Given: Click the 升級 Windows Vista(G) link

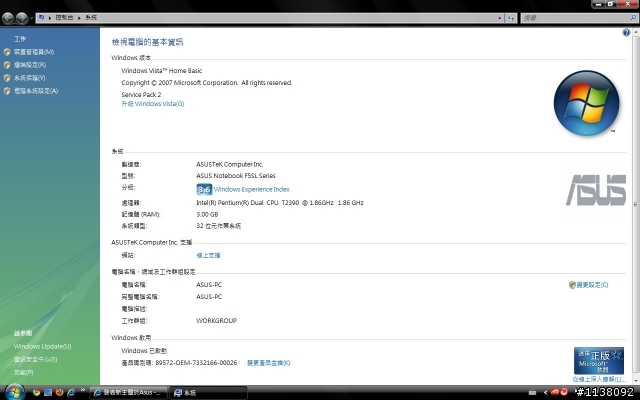Looking at the screenshot, I should pyautogui.click(x=153, y=104).
